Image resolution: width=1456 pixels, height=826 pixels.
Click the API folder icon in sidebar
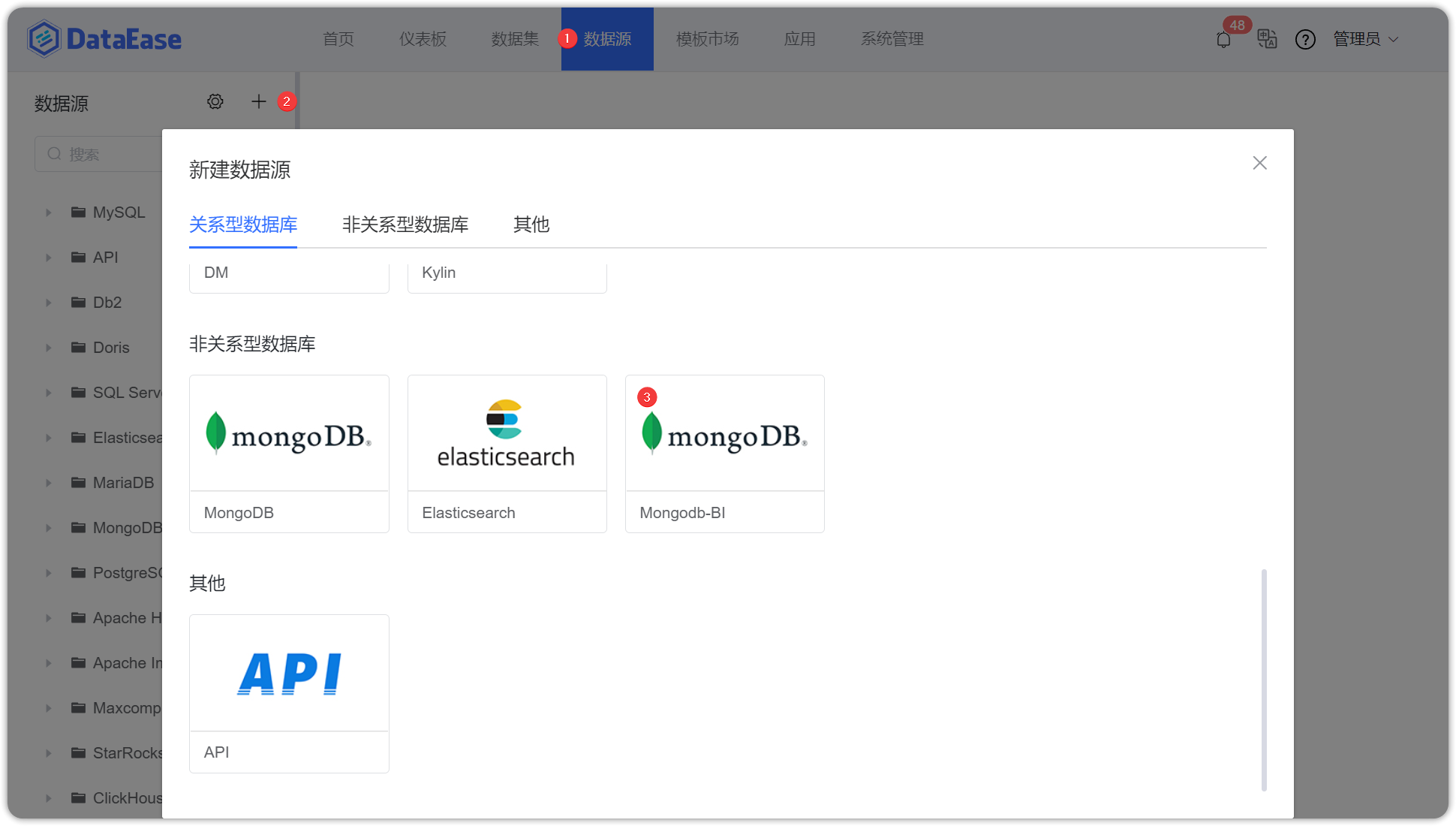[78, 258]
